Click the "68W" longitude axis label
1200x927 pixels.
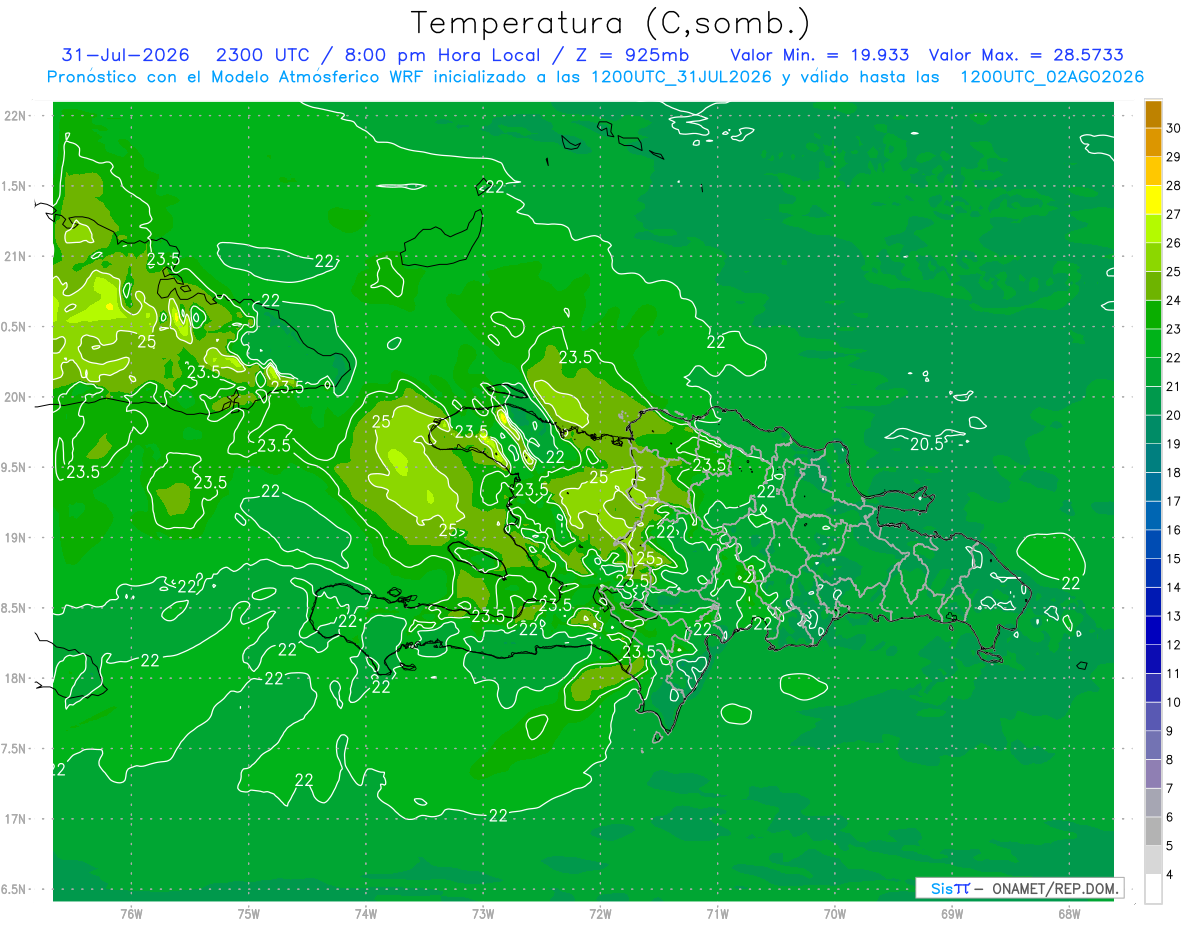(1069, 914)
